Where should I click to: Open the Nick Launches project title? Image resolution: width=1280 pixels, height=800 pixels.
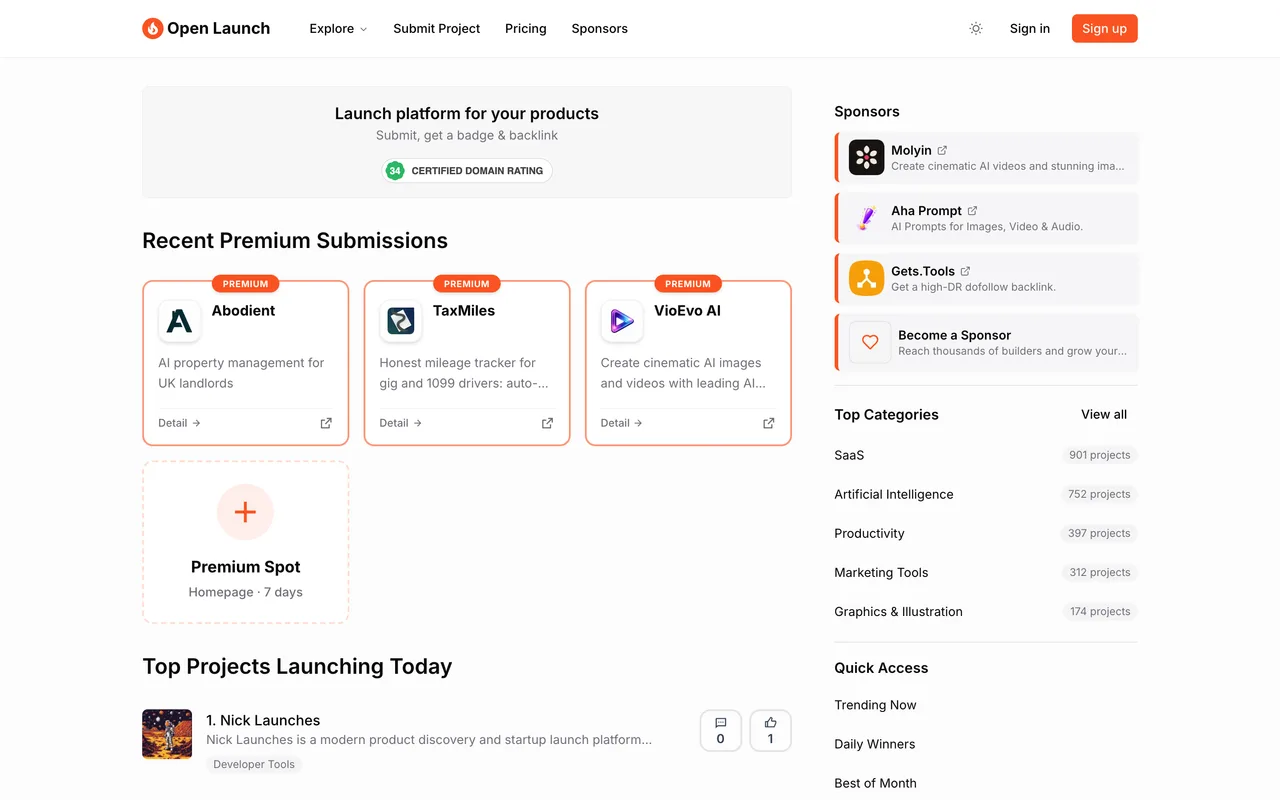click(263, 720)
